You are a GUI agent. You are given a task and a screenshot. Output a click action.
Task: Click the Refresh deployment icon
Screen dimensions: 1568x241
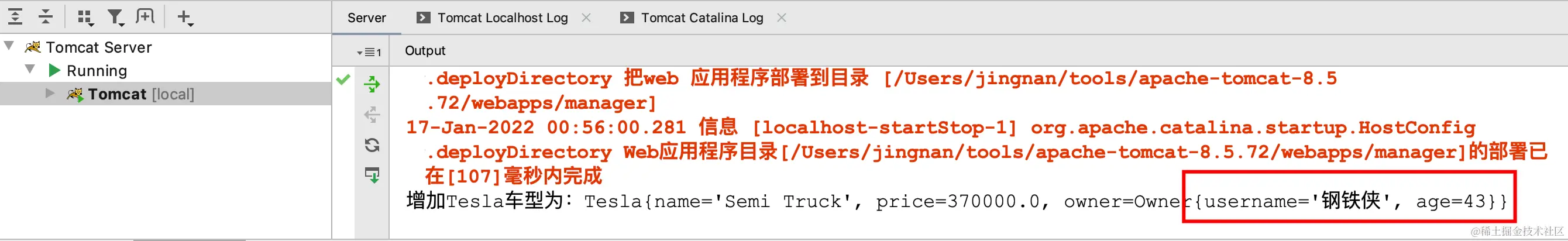point(372,145)
